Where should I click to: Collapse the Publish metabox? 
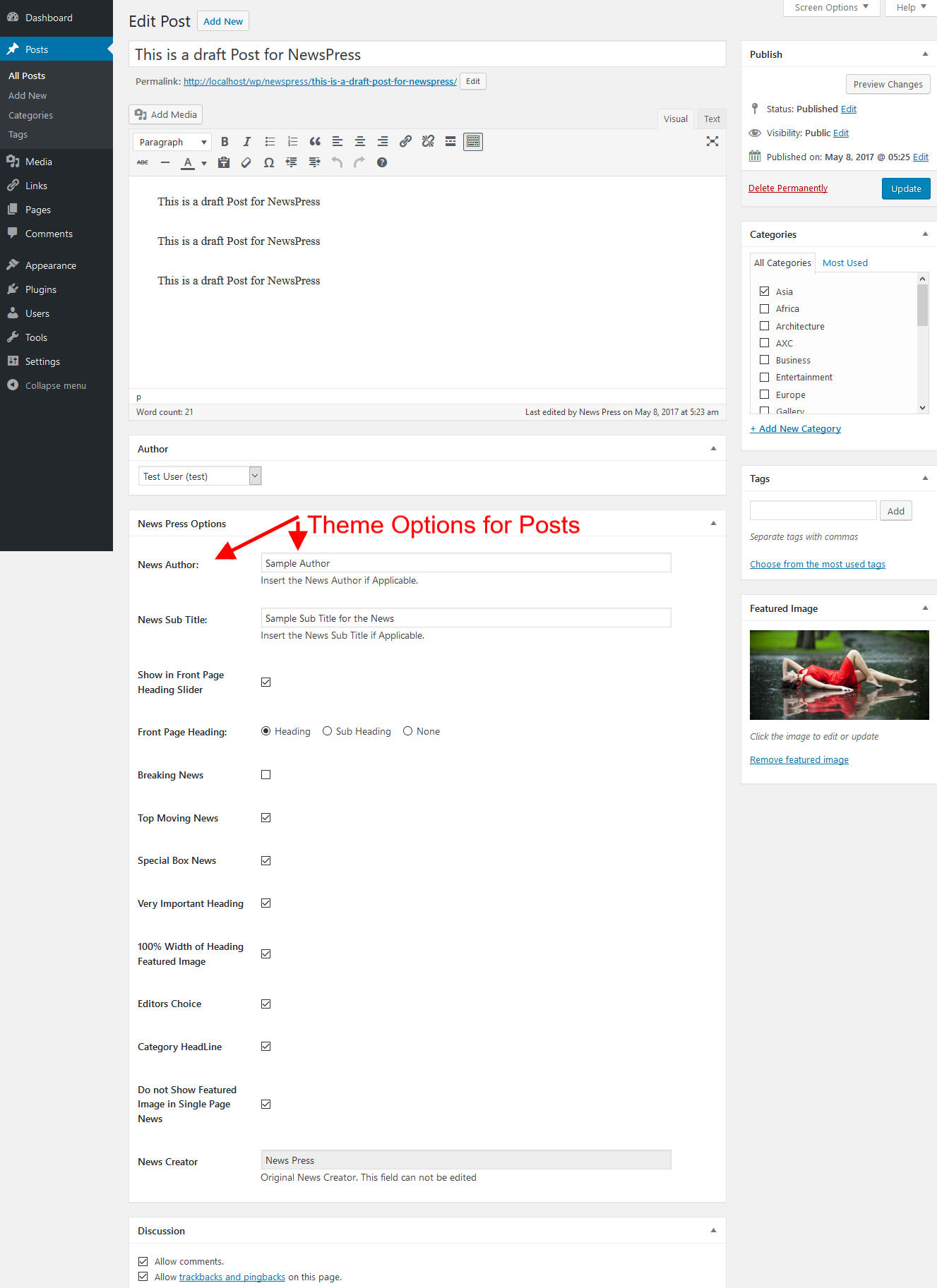click(925, 54)
